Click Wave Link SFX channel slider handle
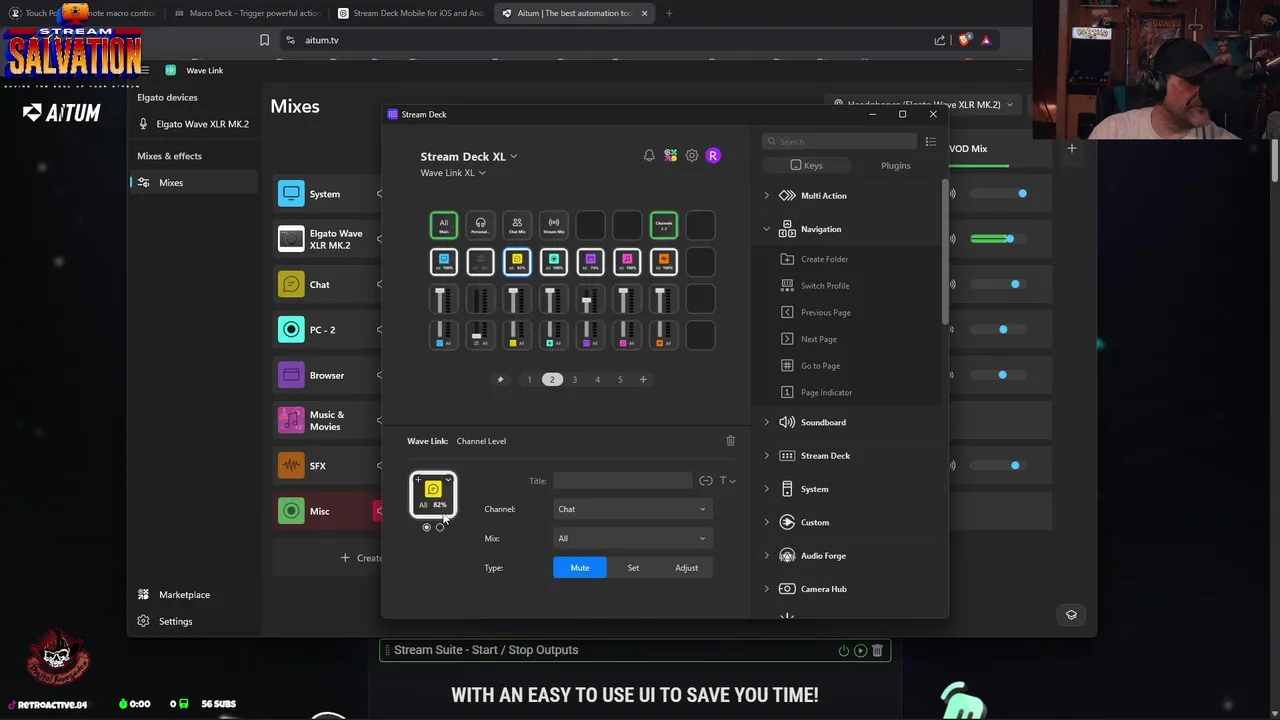The height and width of the screenshot is (720, 1280). click(1015, 465)
